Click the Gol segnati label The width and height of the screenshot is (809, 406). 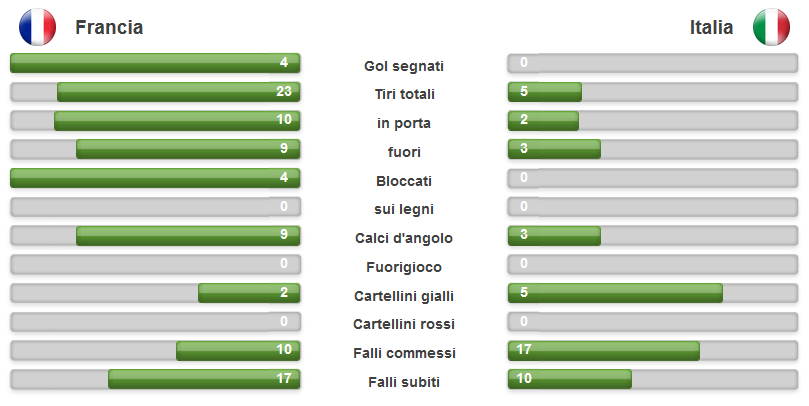(x=404, y=66)
